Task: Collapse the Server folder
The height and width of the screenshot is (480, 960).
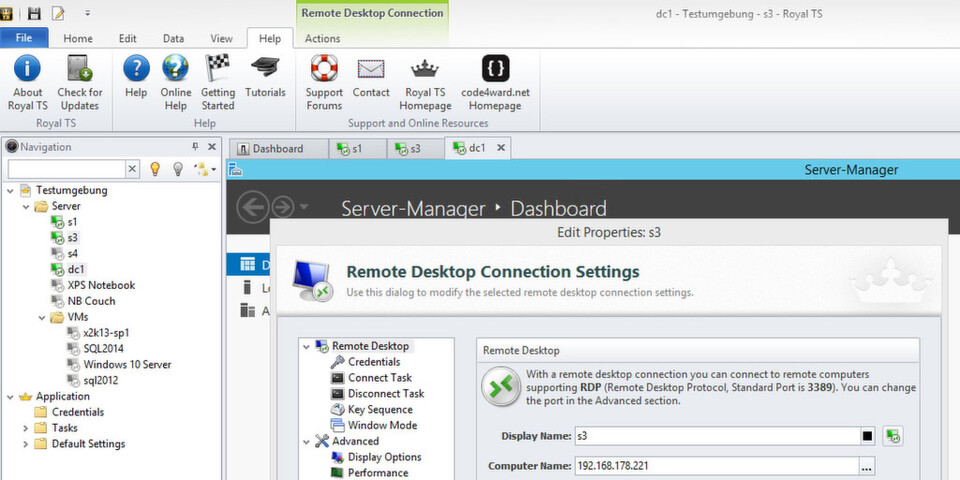Action: pos(26,206)
